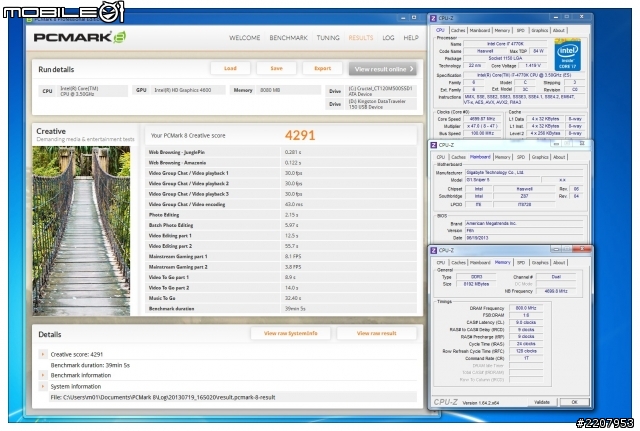This screenshot has height=431, width=640.
Task: Select Caches tab in top CPU-Z window
Action: click(x=458, y=31)
